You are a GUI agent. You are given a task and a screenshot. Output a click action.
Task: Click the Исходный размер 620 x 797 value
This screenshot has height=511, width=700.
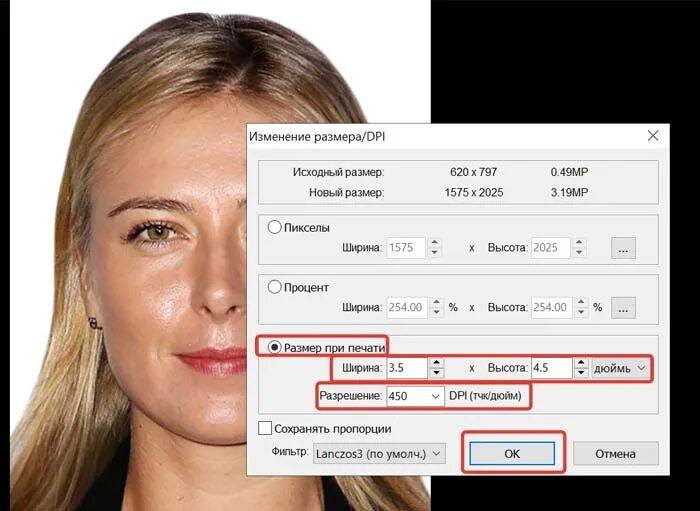point(473,172)
